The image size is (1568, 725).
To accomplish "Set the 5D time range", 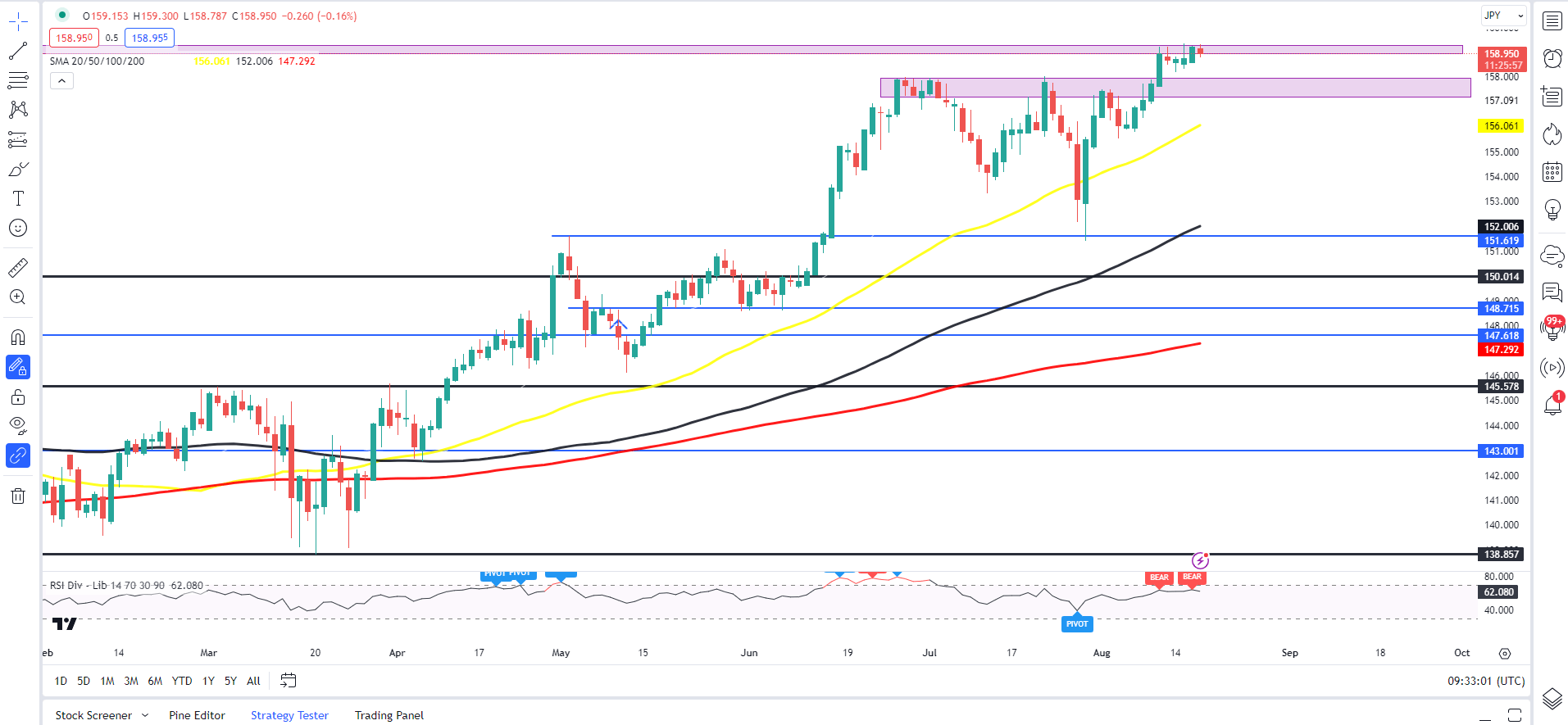I will [x=84, y=681].
